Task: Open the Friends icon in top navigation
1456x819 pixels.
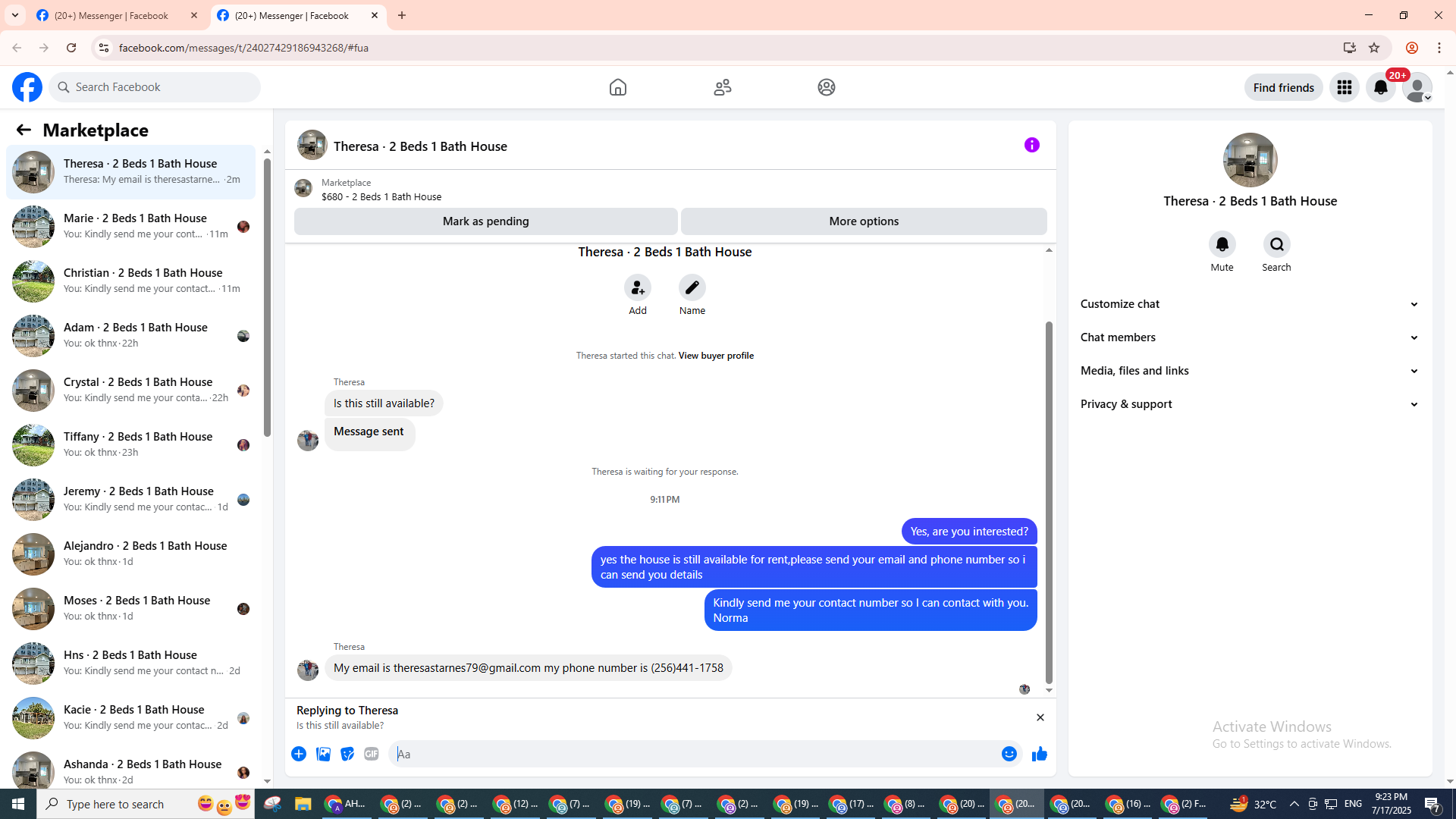Action: (723, 87)
